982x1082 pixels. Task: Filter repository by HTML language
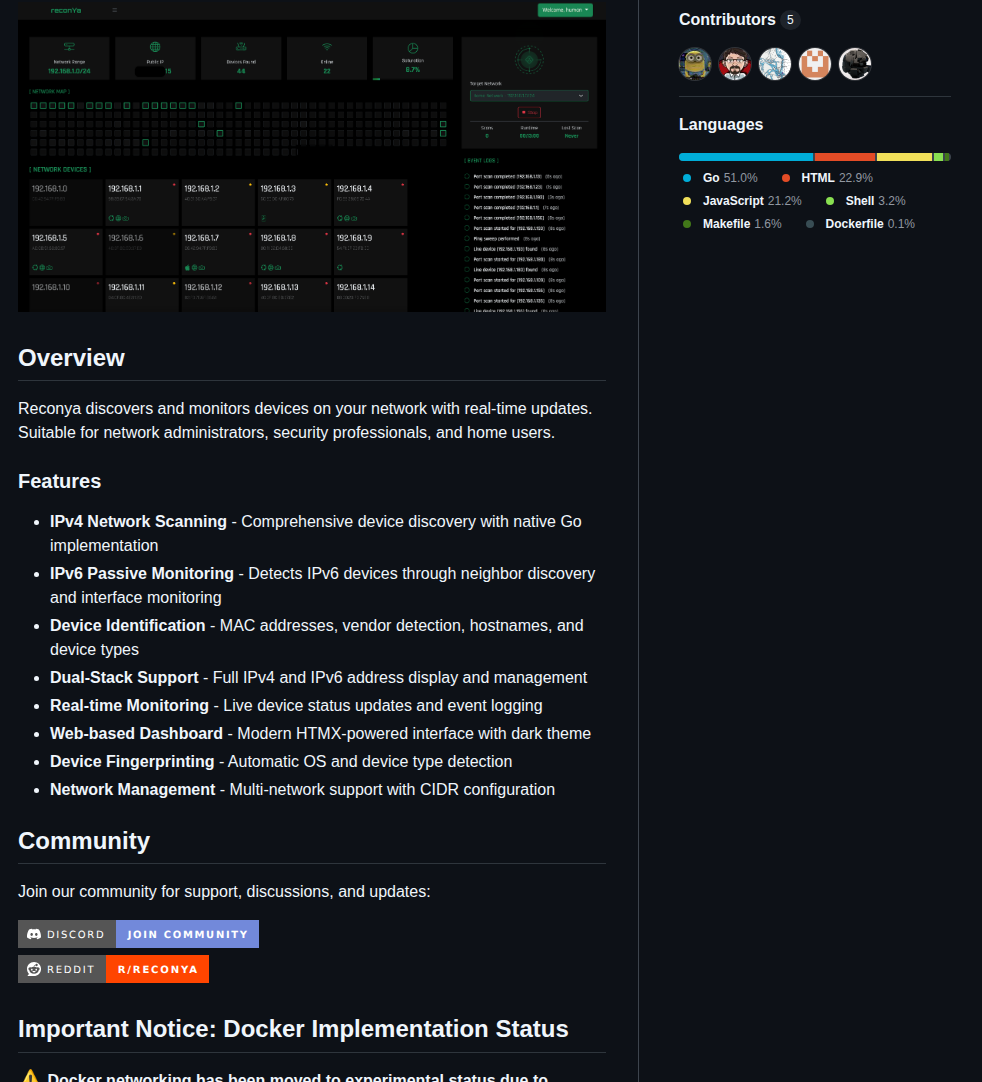827,178
